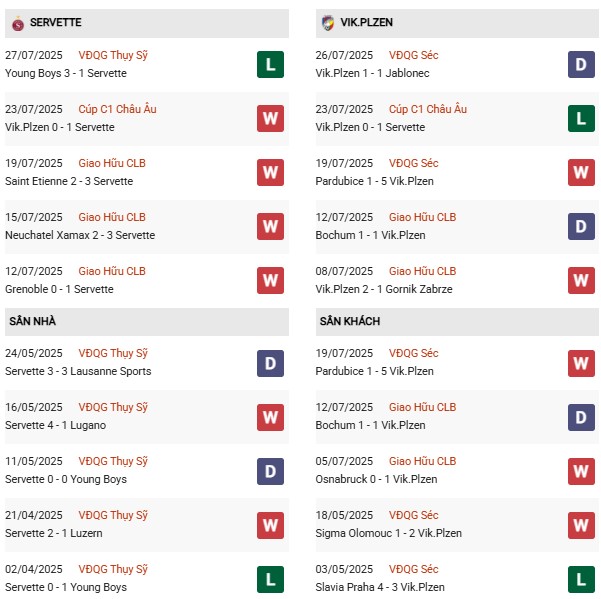The image size is (601, 599).
Task: Click the Vik.Plzen club crest icon
Action: [328, 22]
